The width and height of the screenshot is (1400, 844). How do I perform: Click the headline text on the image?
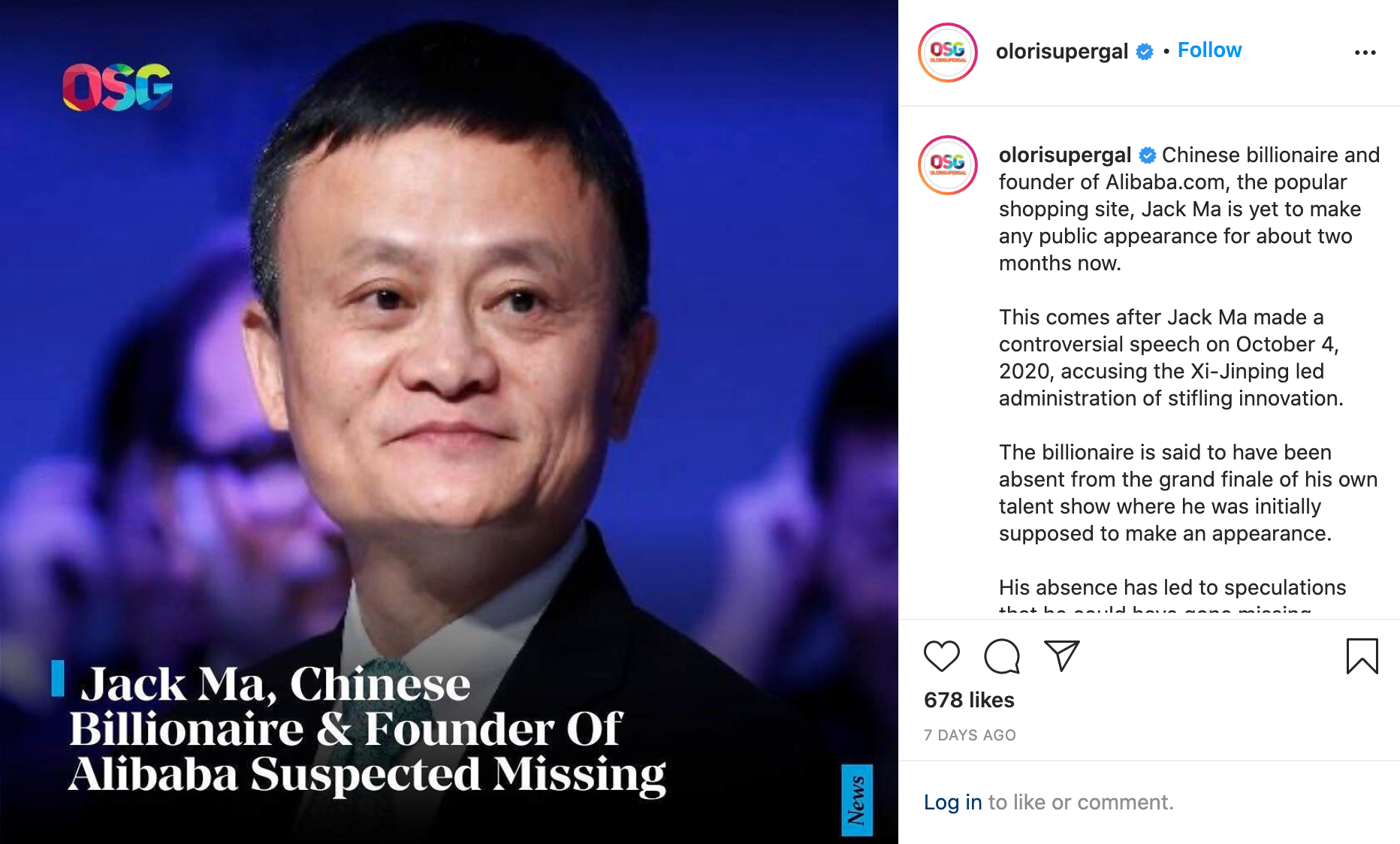click(367, 728)
